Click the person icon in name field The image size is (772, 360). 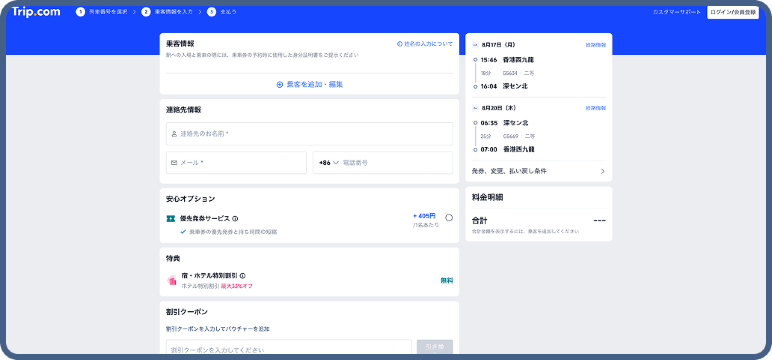point(174,133)
